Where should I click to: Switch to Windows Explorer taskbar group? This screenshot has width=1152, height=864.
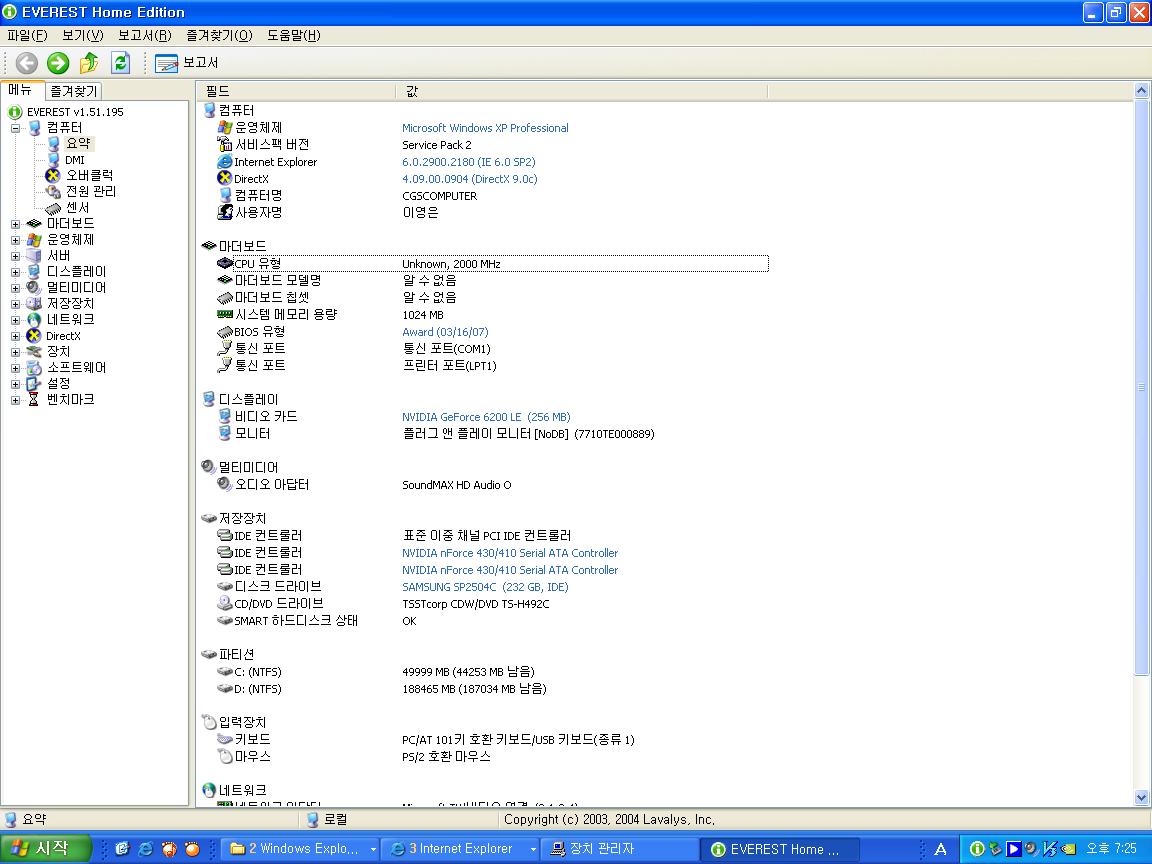[x=300, y=849]
